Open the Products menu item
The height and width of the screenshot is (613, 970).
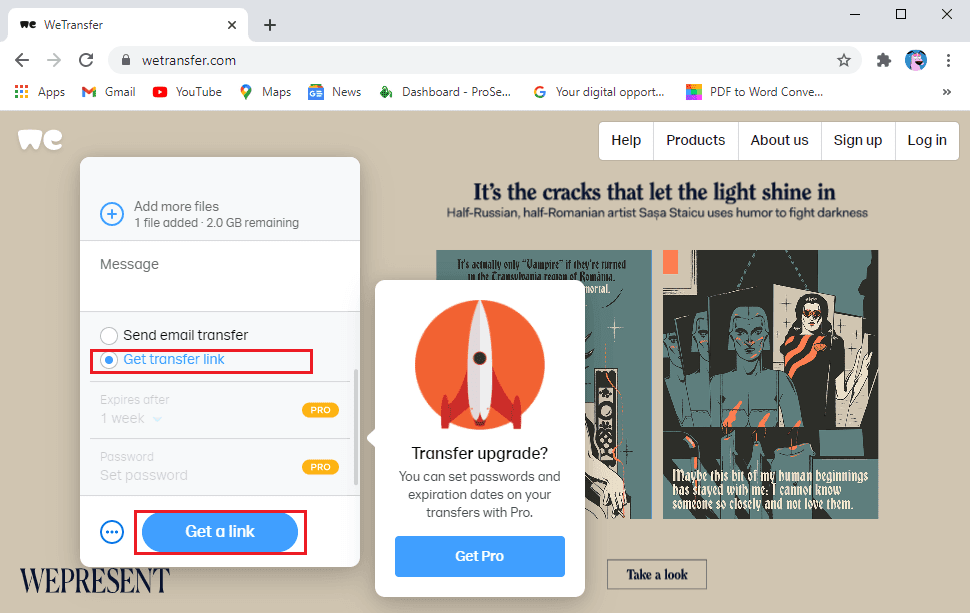[x=695, y=140]
